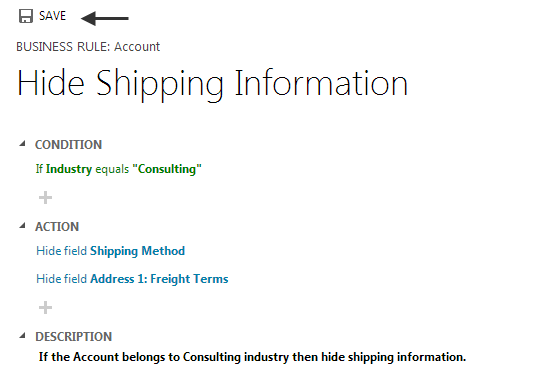534x391 pixels.
Task: Click the DESCRIPTION section header
Action: (74, 337)
